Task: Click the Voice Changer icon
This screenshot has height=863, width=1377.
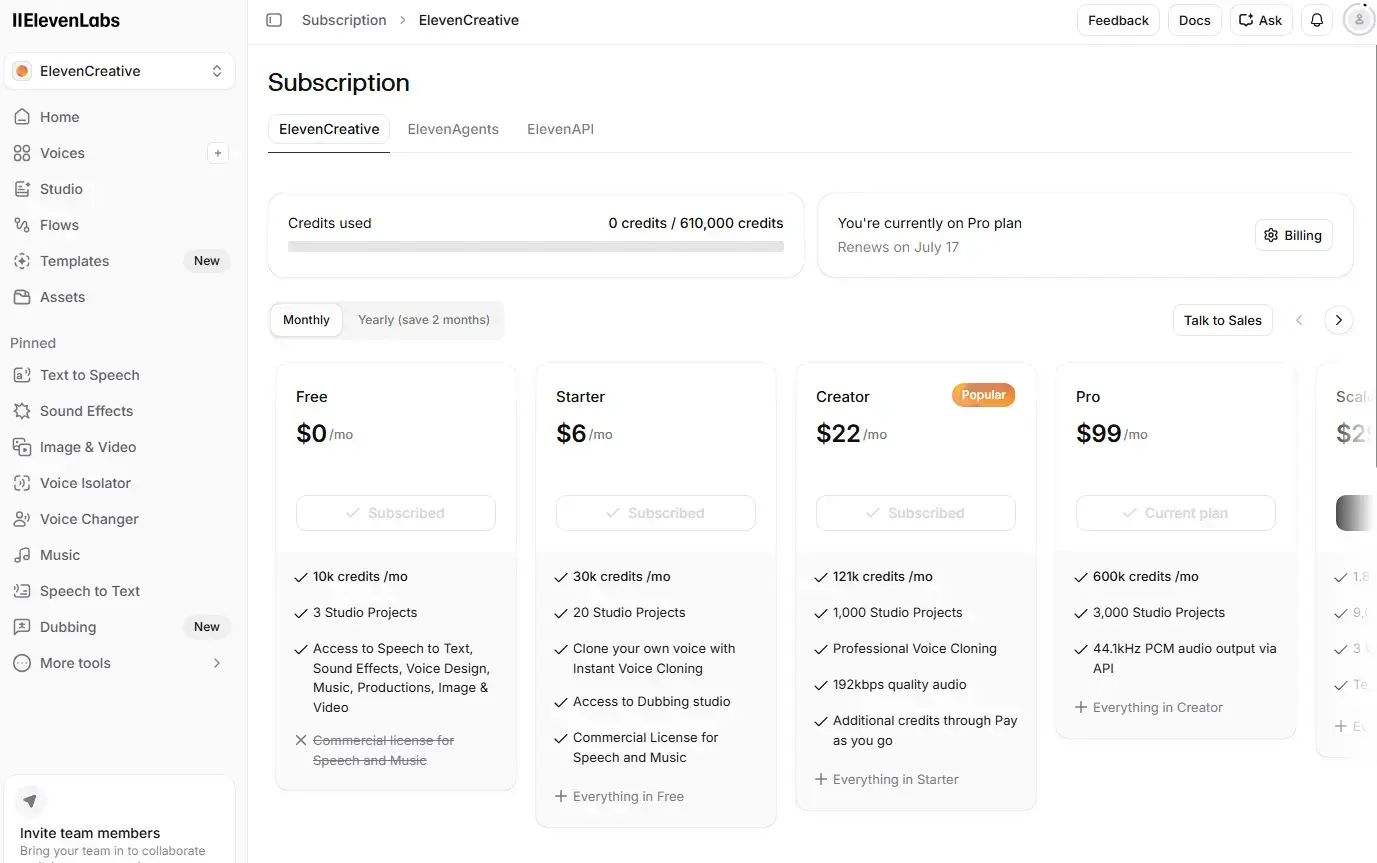Action: 21,519
